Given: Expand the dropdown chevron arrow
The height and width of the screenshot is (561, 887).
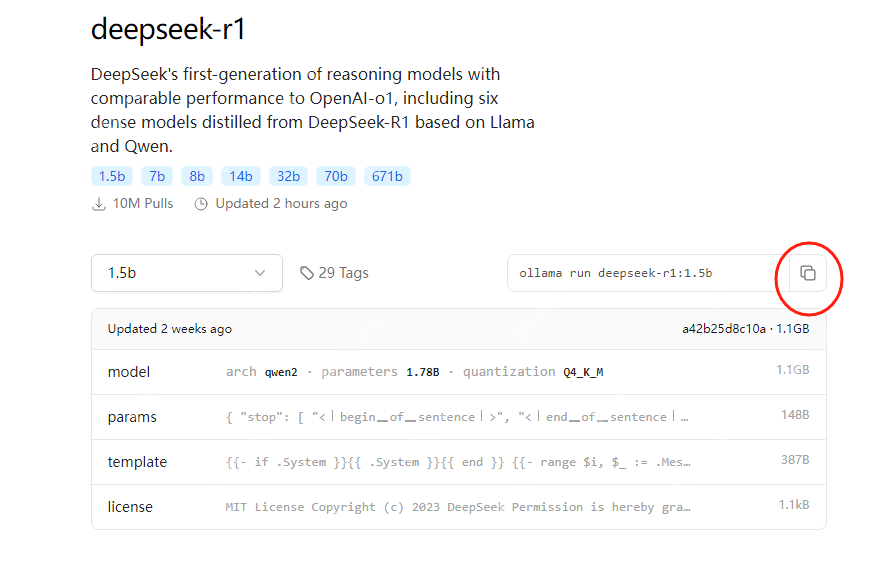Looking at the screenshot, I should (x=260, y=273).
